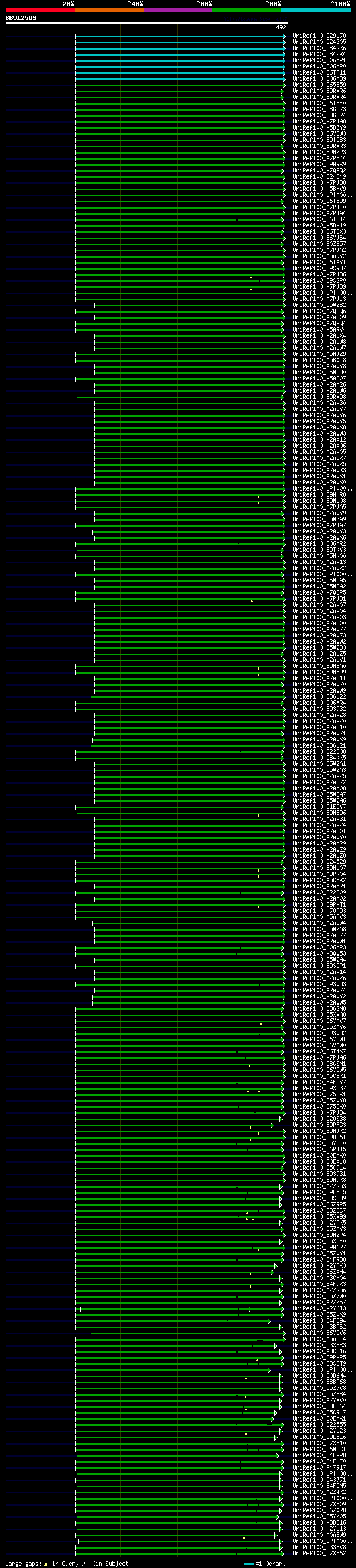Select hit label UniRef100_Q06YR1
356x1568 pixels.
pyautogui.click(x=319, y=60)
